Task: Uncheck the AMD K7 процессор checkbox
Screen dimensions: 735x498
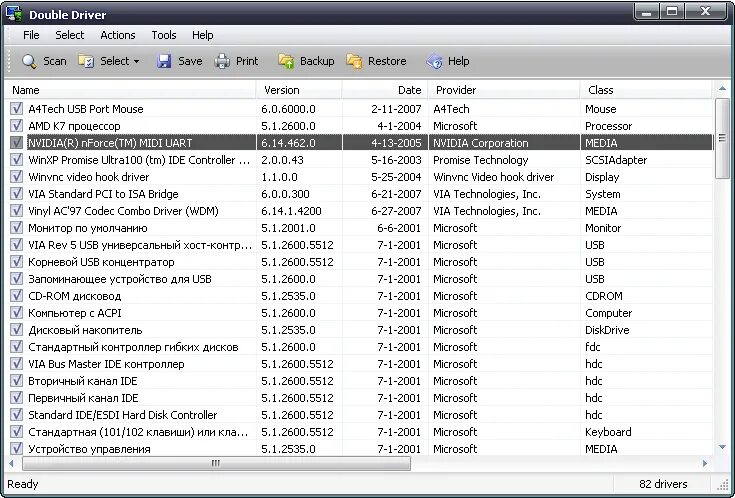Action: click(x=16, y=126)
